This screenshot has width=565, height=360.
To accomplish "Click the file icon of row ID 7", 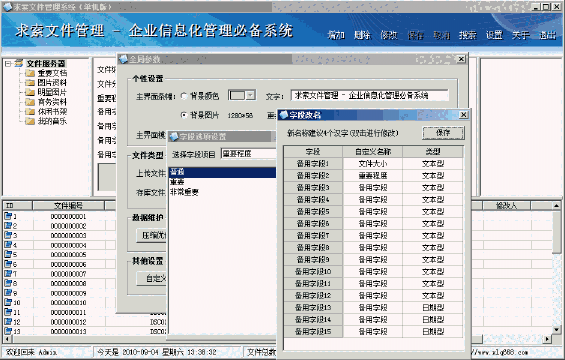I will click(x=8, y=274).
